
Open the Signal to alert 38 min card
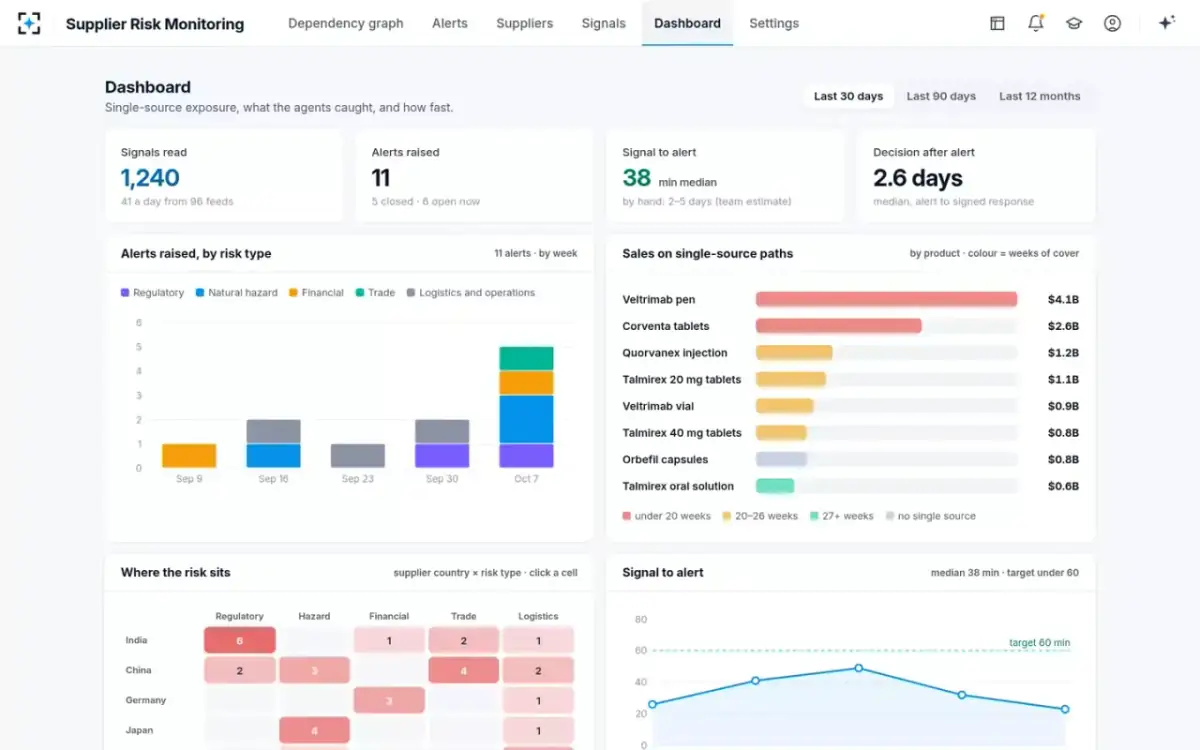pyautogui.click(x=725, y=176)
